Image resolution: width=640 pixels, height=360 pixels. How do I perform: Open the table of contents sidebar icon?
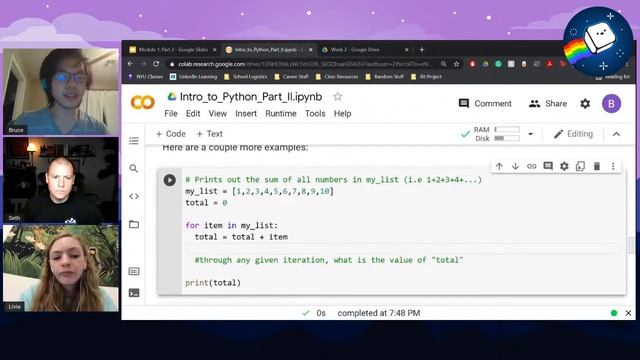tap(134, 141)
